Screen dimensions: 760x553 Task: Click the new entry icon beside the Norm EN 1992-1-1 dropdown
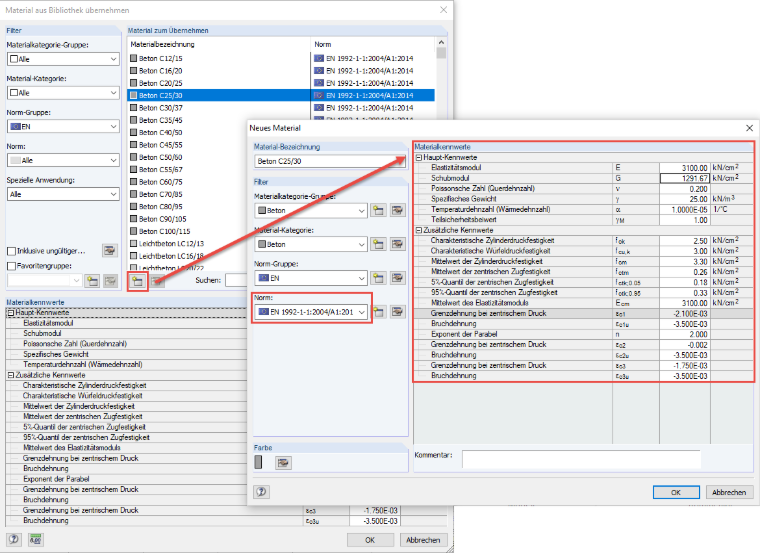pyautogui.click(x=379, y=312)
